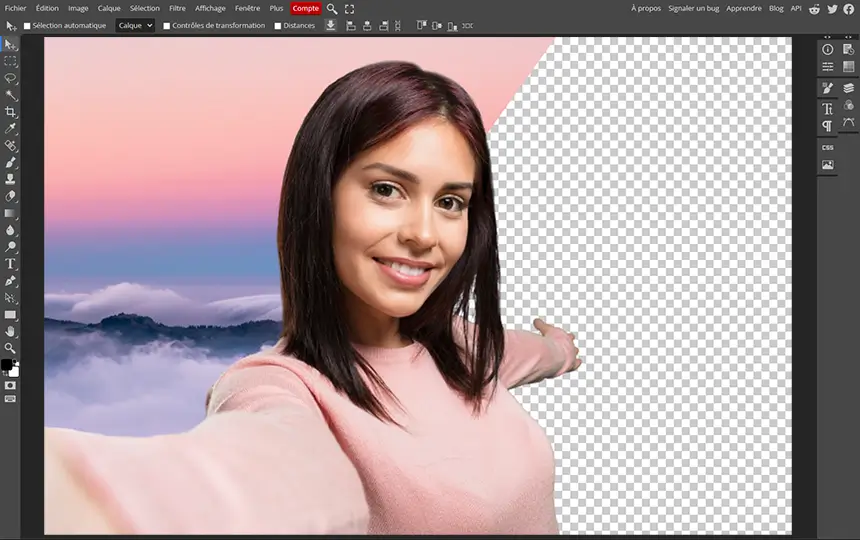Screen dimensions: 860x540
Task: Enable the Distances checkbox
Action: pyautogui.click(x=278, y=26)
